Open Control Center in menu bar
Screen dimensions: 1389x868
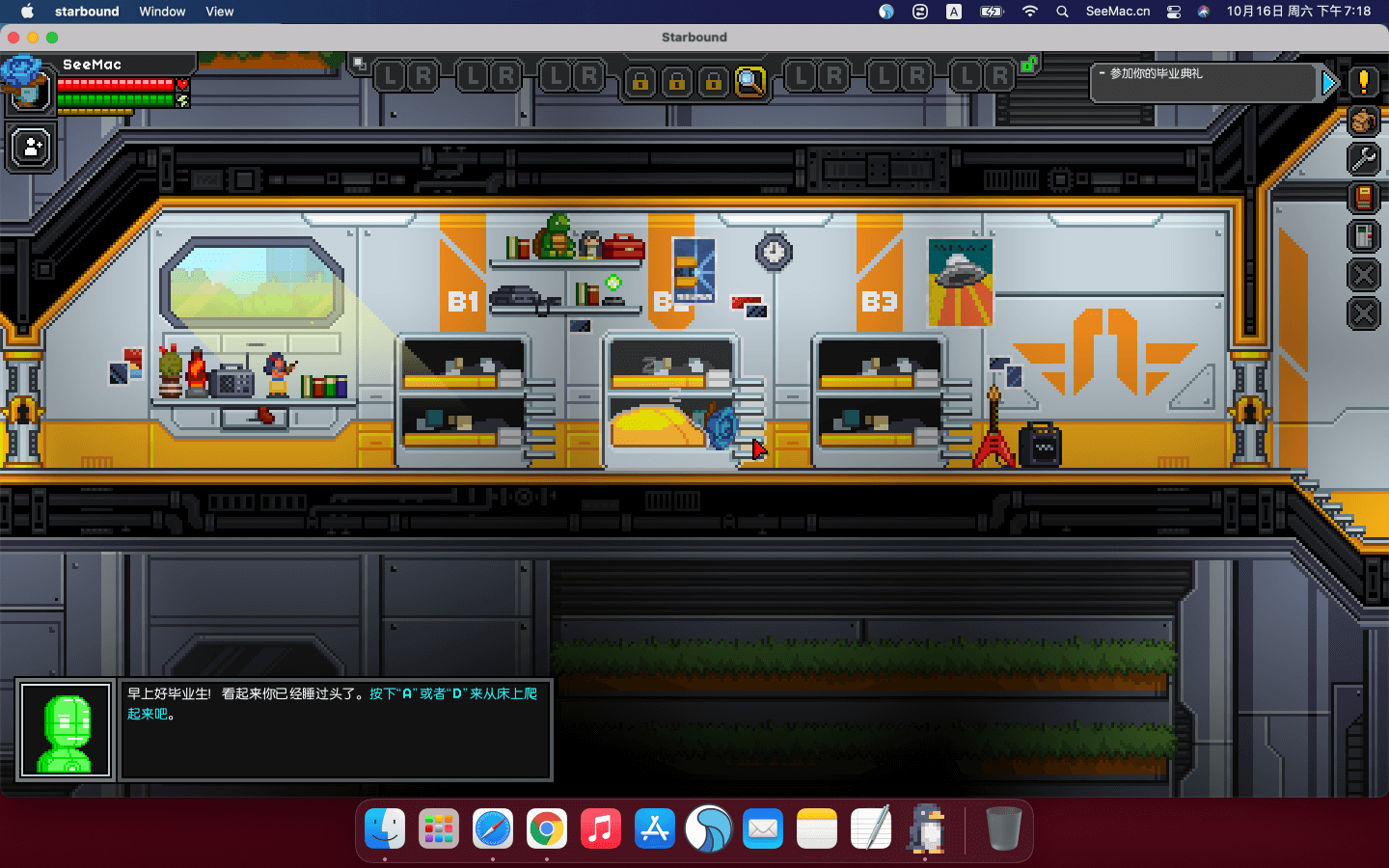[1174, 12]
